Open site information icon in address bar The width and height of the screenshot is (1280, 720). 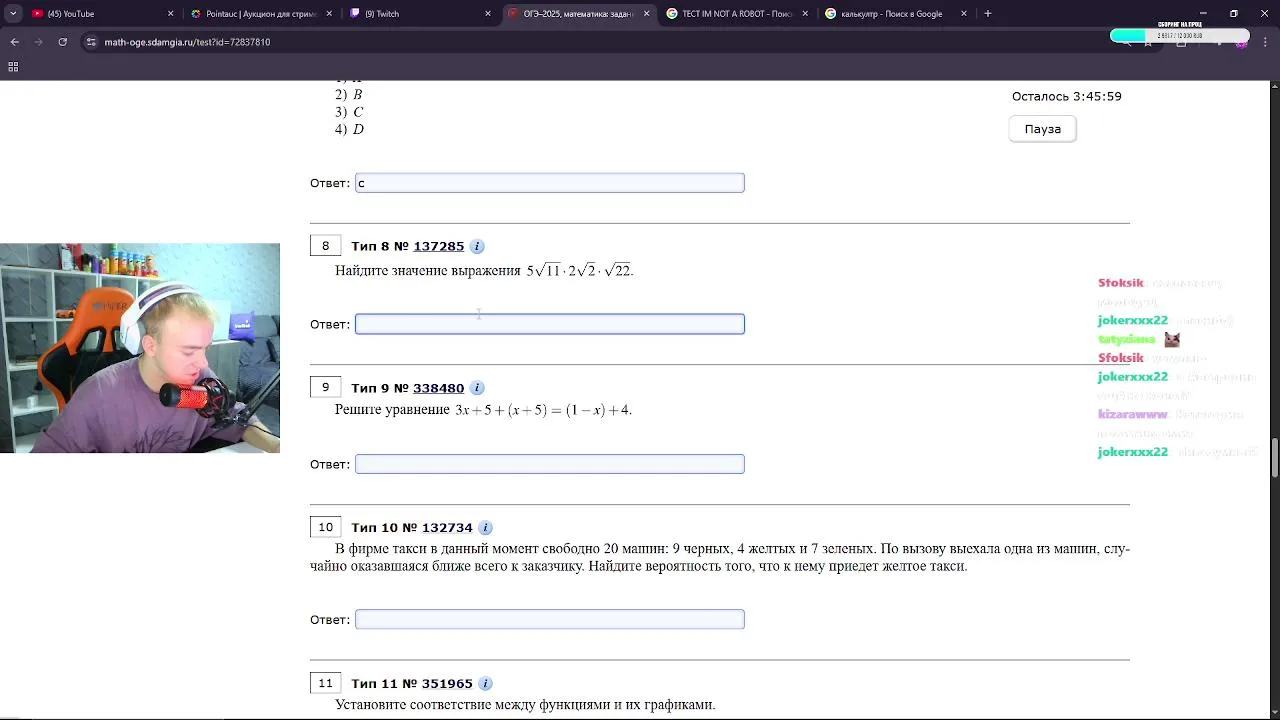pos(91,42)
